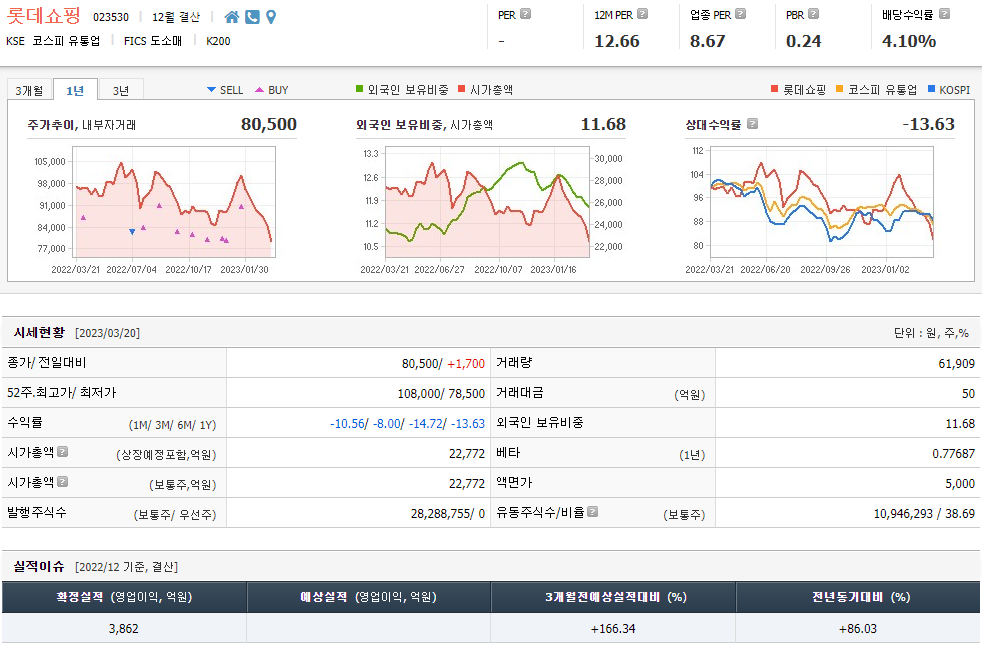Click the blue SELL marker on price chart
The width and height of the screenshot is (982, 650).
tap(132, 232)
